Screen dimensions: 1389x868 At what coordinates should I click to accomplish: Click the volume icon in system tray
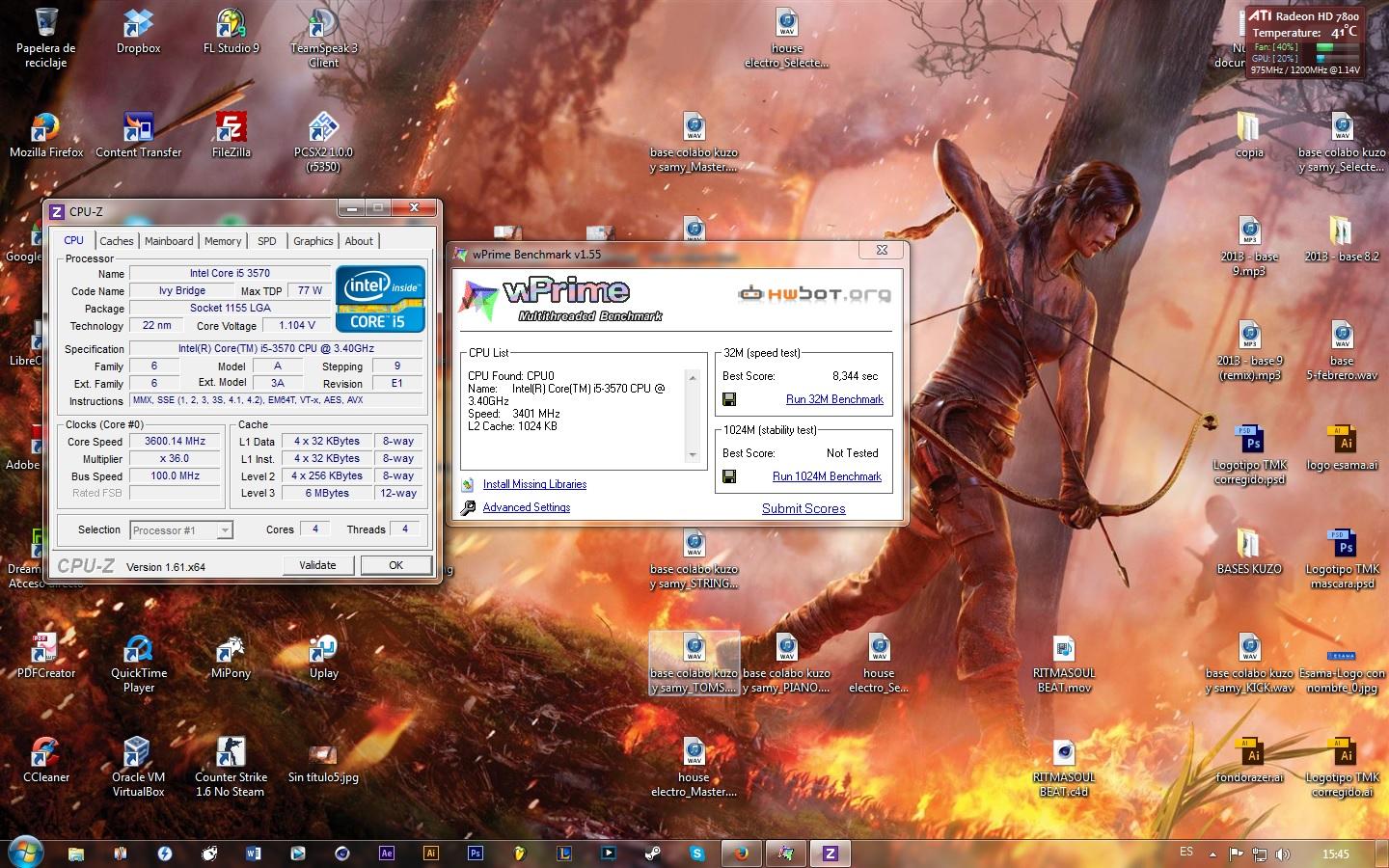click(1282, 854)
